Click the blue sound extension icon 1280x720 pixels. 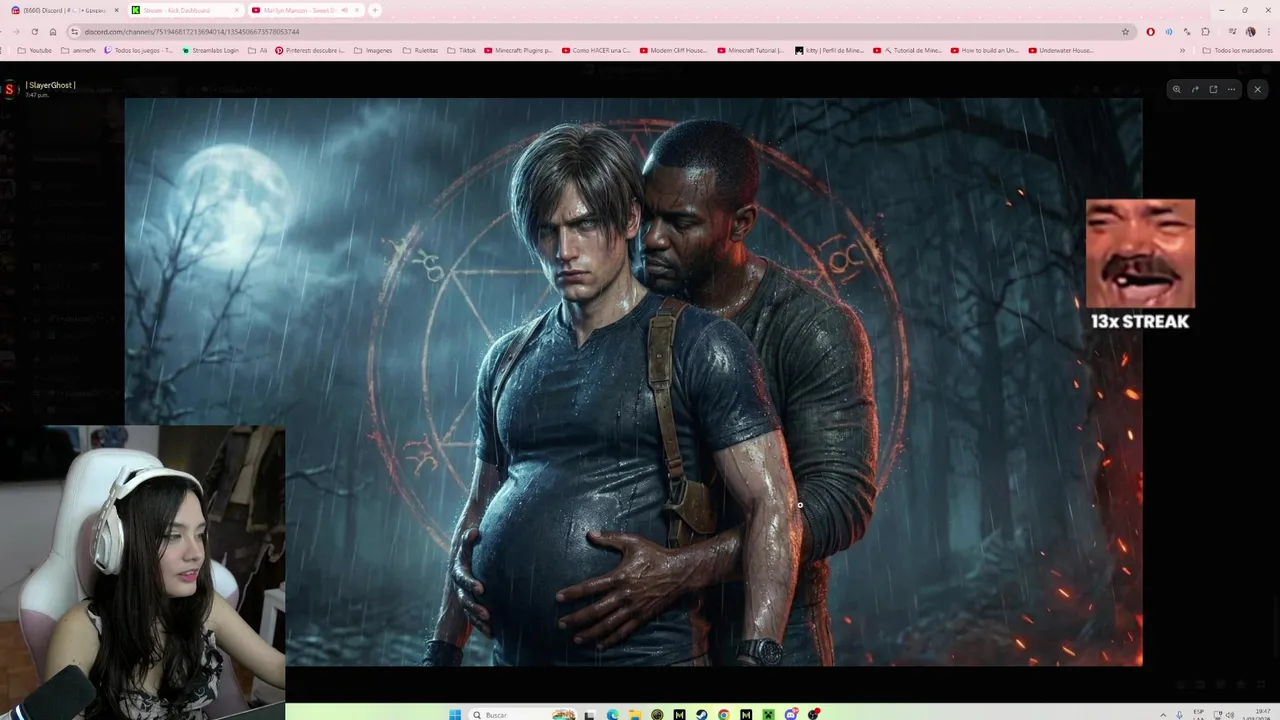[x=1168, y=32]
